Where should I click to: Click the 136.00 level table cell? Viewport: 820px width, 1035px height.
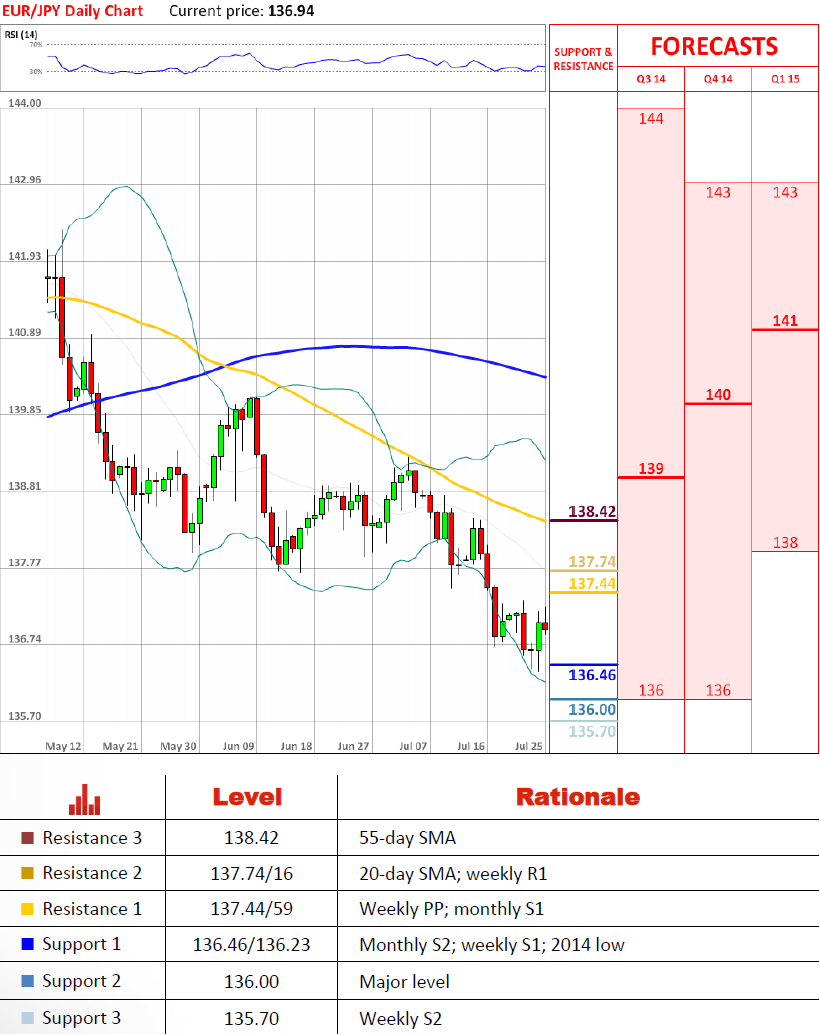pyautogui.click(x=251, y=982)
